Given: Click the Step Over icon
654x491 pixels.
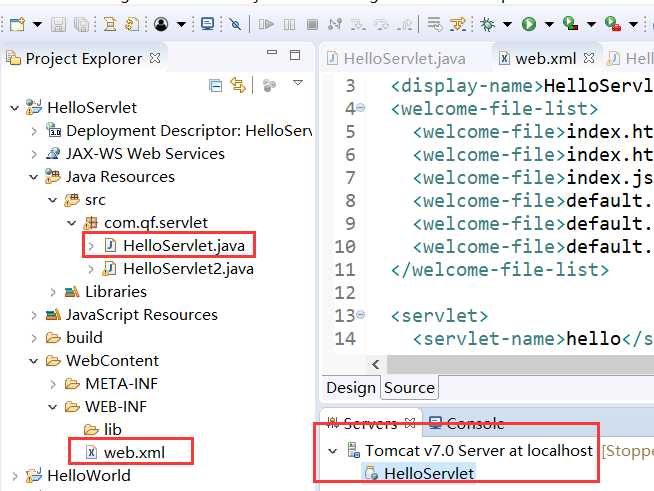Looking at the screenshot, I should click(x=382, y=25).
